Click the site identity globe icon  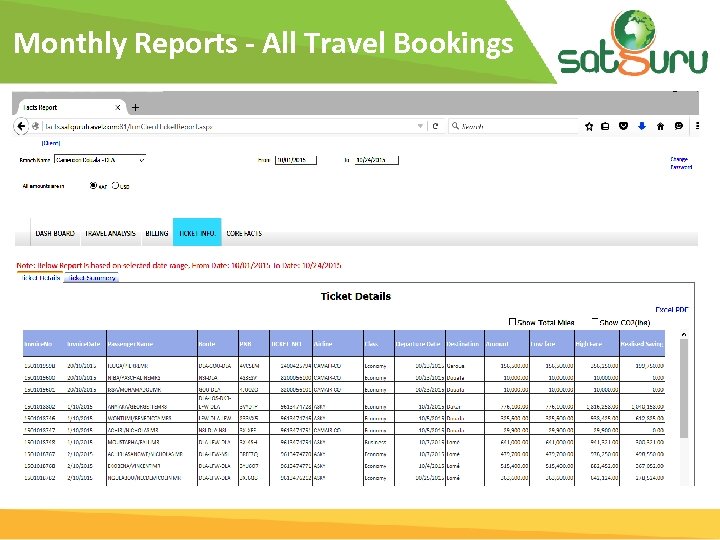point(36,126)
